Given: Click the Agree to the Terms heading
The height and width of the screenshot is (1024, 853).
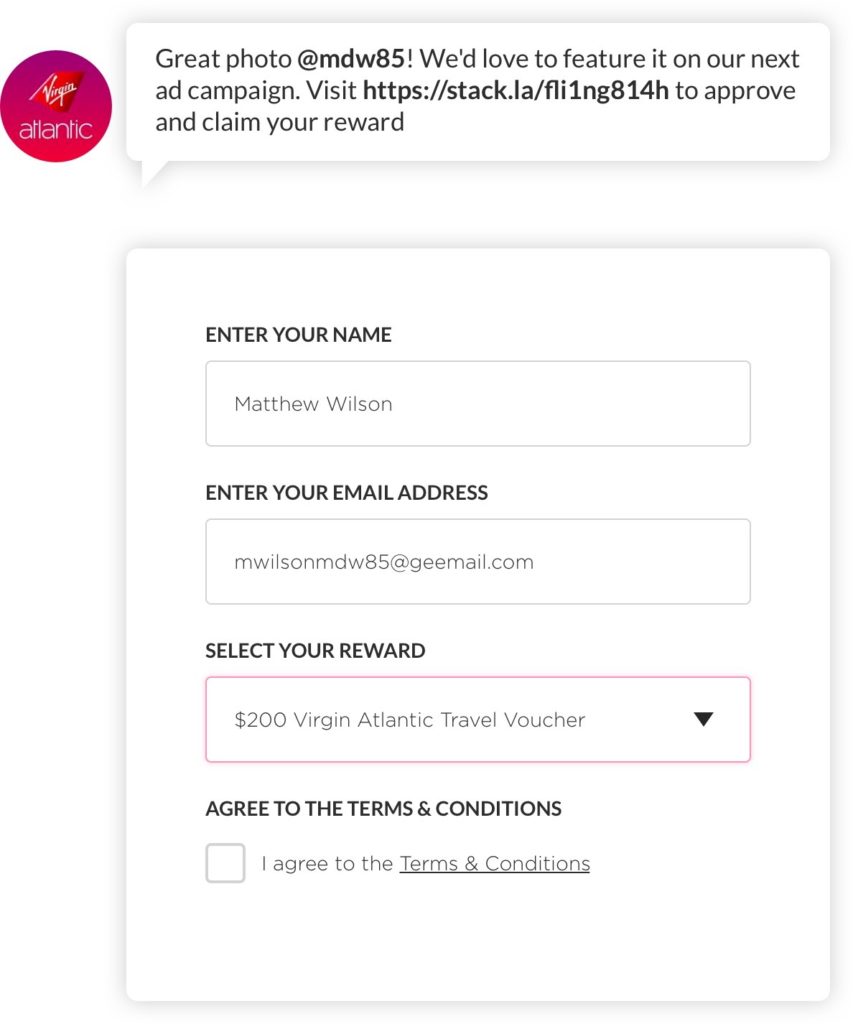Looking at the screenshot, I should (383, 808).
